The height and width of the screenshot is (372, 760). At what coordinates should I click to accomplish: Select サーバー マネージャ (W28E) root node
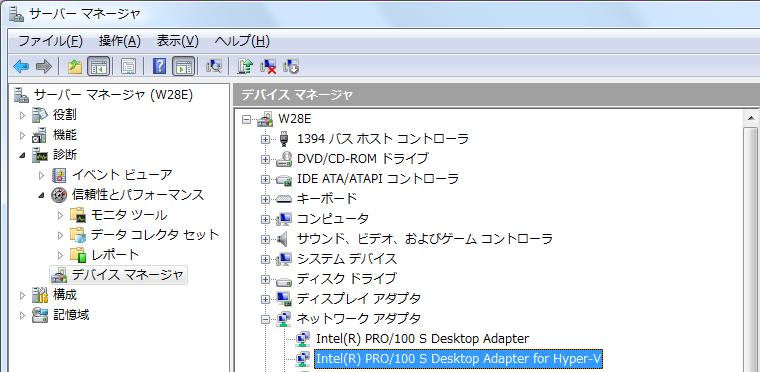tap(113, 95)
